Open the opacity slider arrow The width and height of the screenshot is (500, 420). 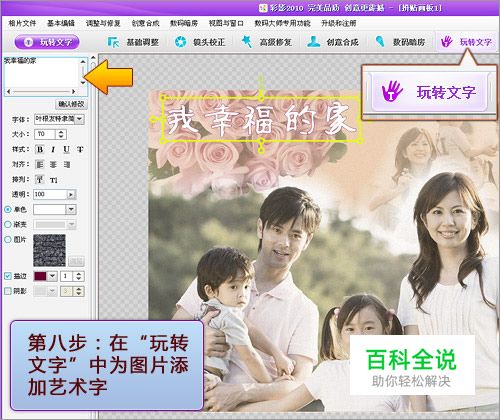point(71,194)
